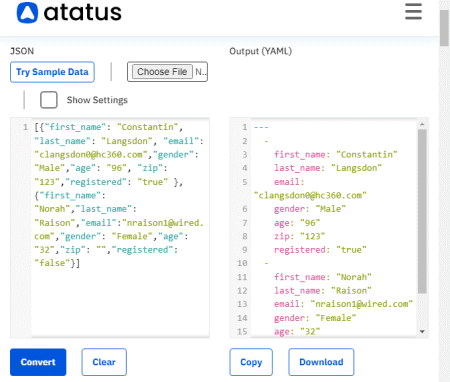Click the YAML output scroll-down arrow
Screen dimensions: 450x382
point(422,332)
